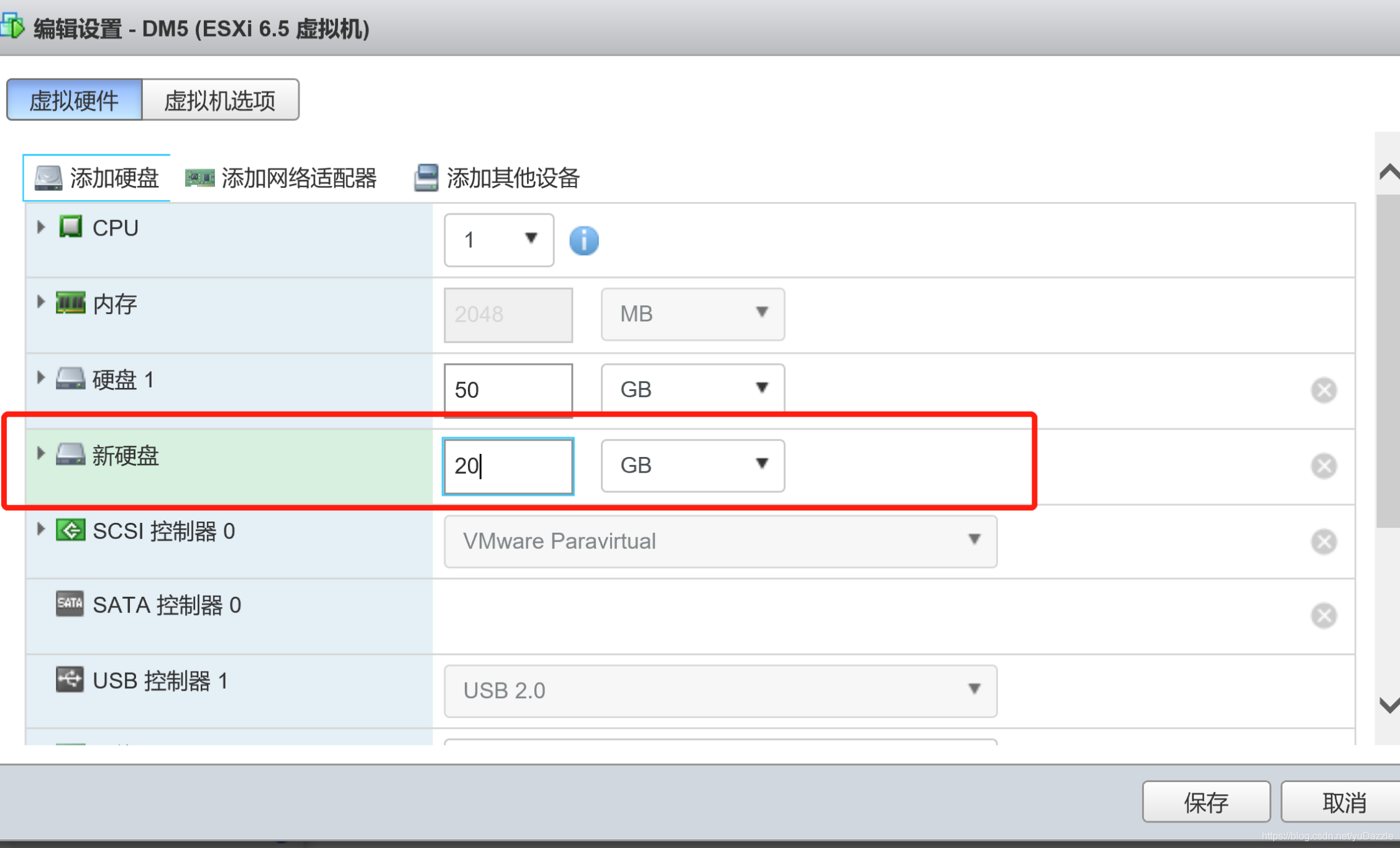Click the Hard disk 1 size field
Screen dimensions: 1400x848
click(508, 390)
